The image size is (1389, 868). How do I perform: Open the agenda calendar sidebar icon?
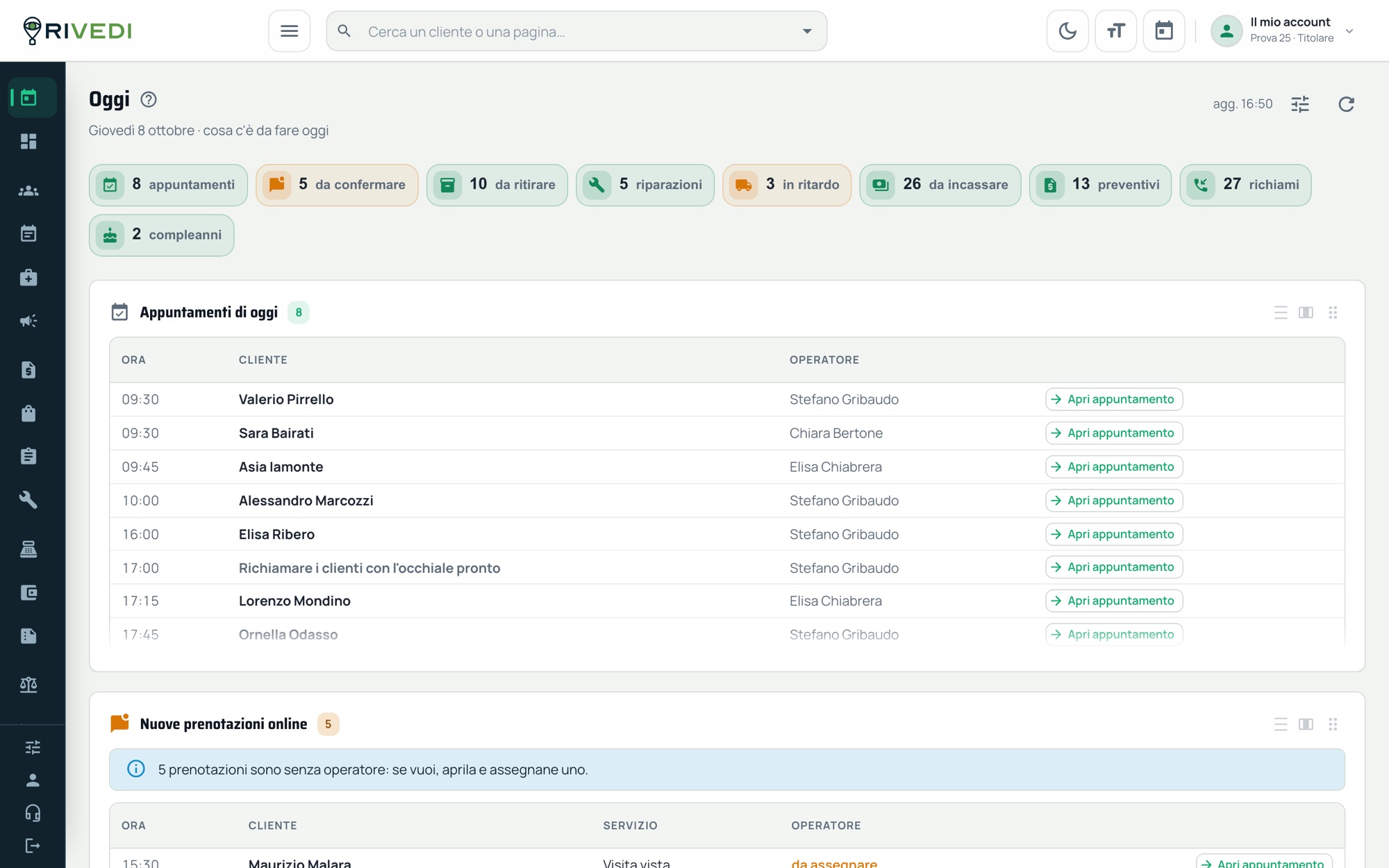coord(28,233)
